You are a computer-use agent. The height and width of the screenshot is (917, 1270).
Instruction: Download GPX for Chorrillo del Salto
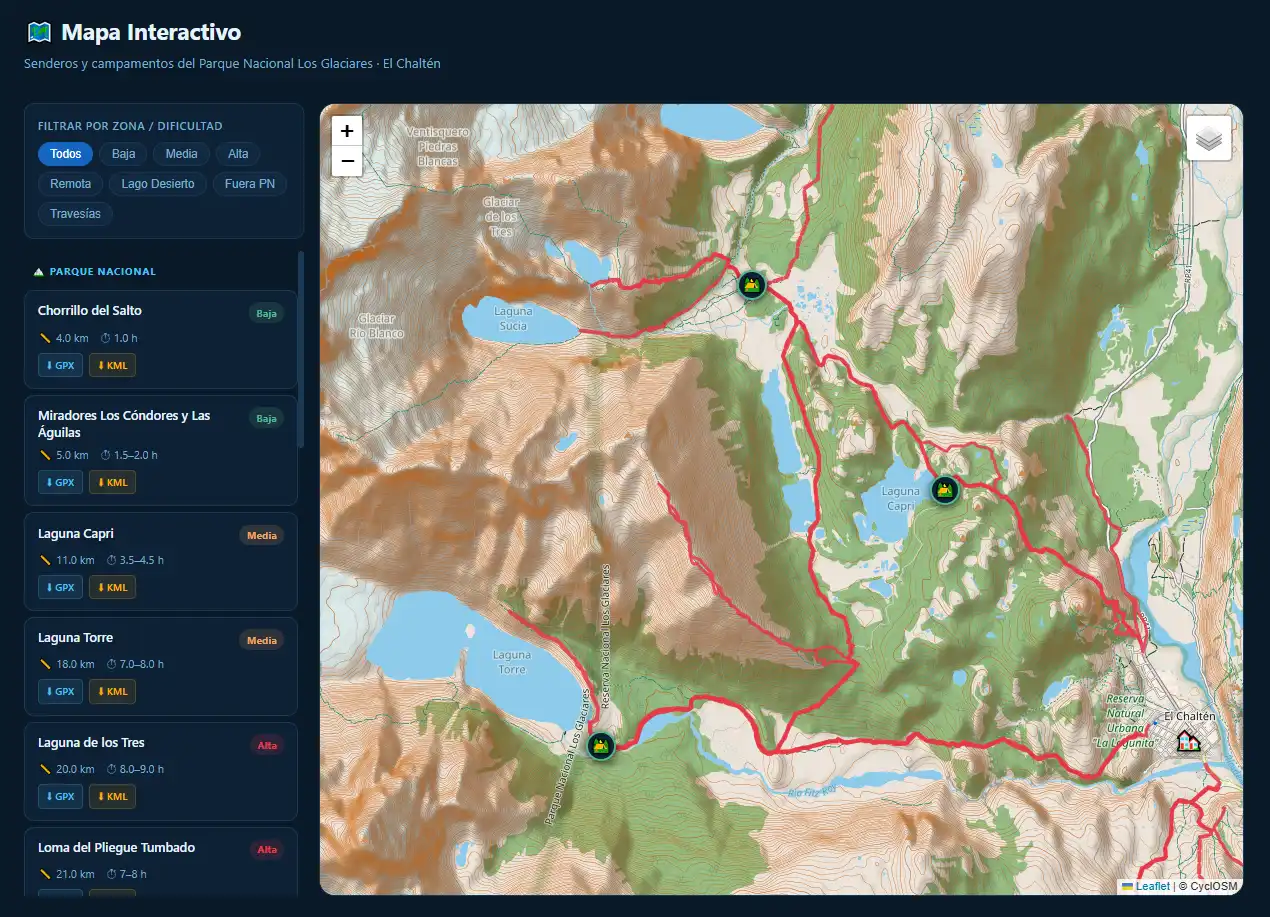[x=60, y=366]
